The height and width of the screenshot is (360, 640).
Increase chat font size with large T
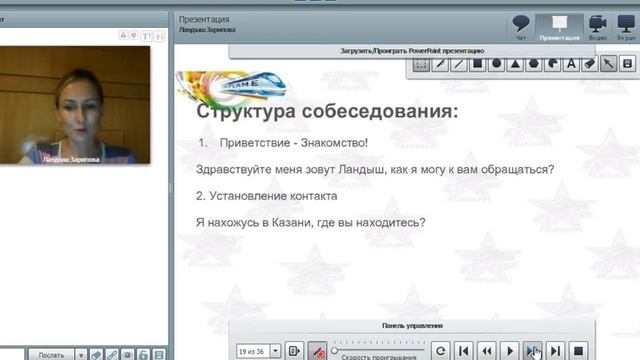[146, 36]
